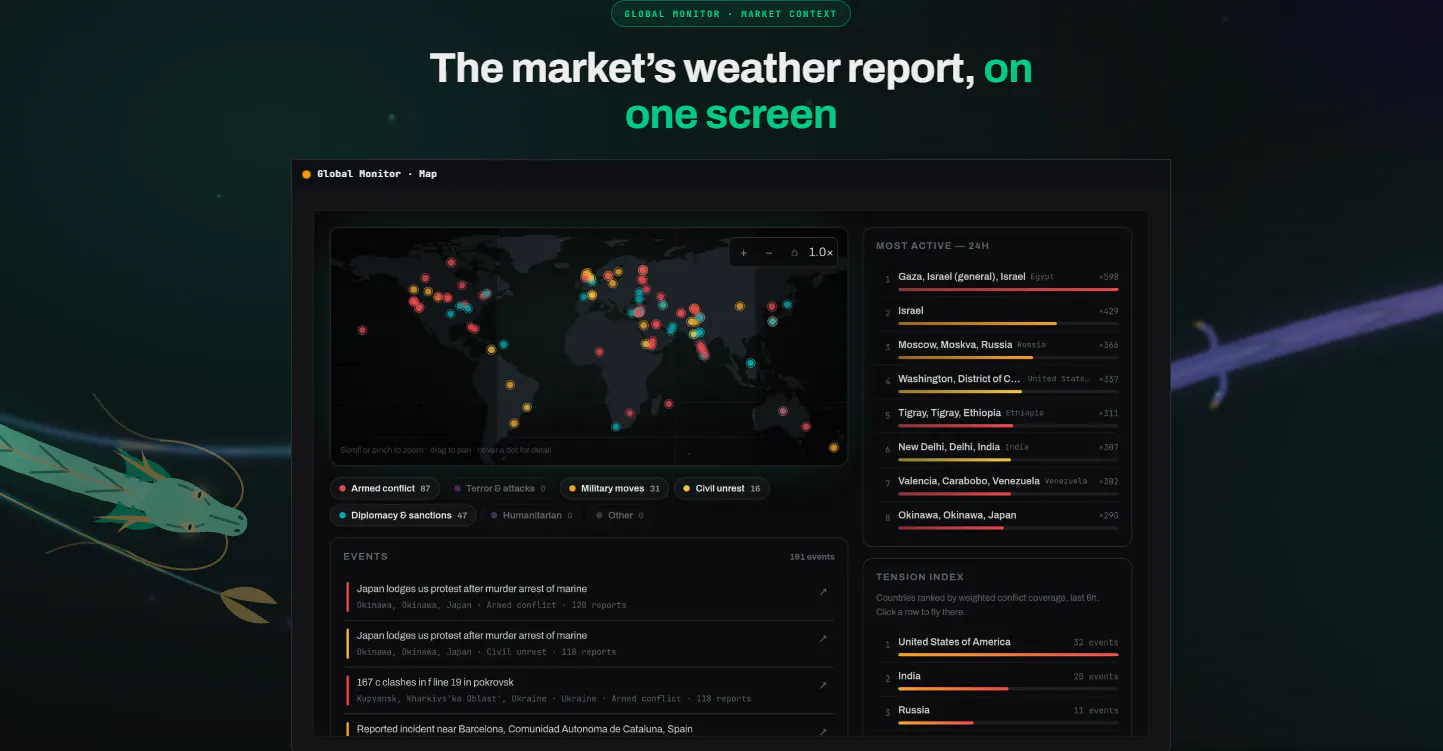This screenshot has width=1443, height=751.
Task: Click the Global Monitor · Market Context badge
Action: click(731, 14)
